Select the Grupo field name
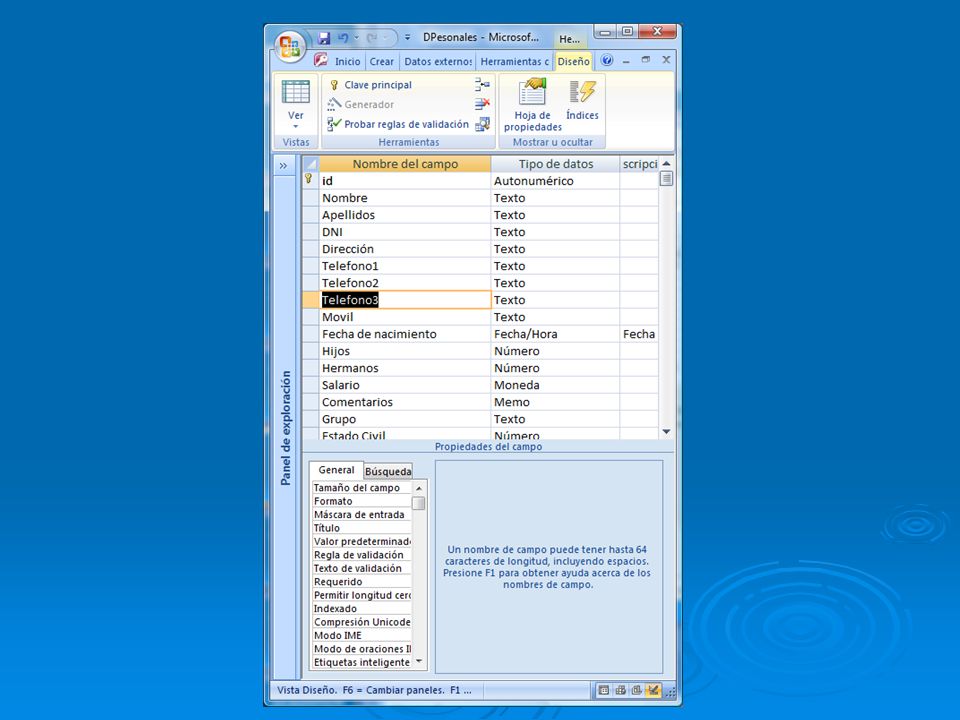Viewport: 960px width, 720px height. click(x=405, y=419)
